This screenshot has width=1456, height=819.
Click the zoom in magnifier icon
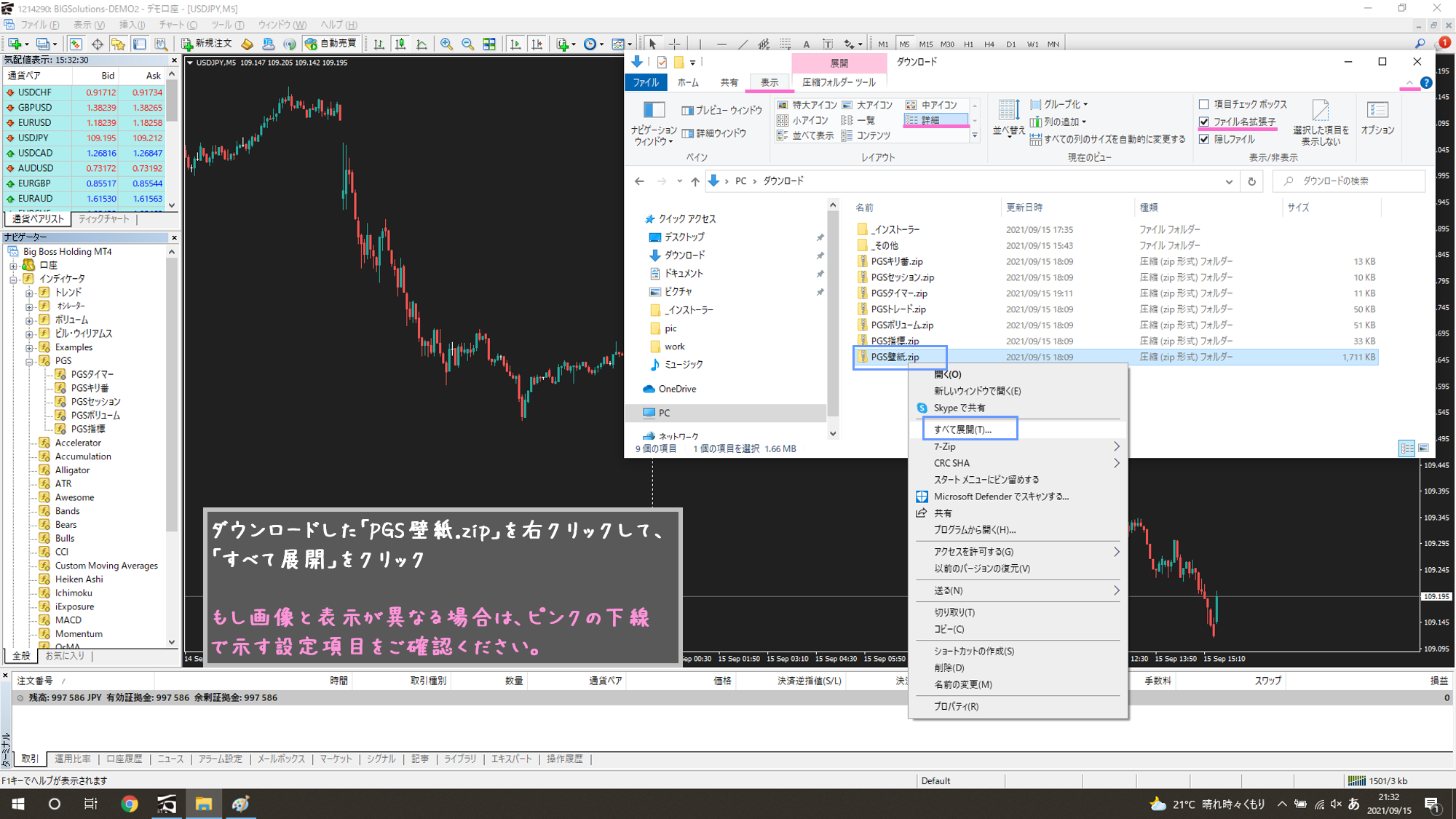pyautogui.click(x=446, y=44)
